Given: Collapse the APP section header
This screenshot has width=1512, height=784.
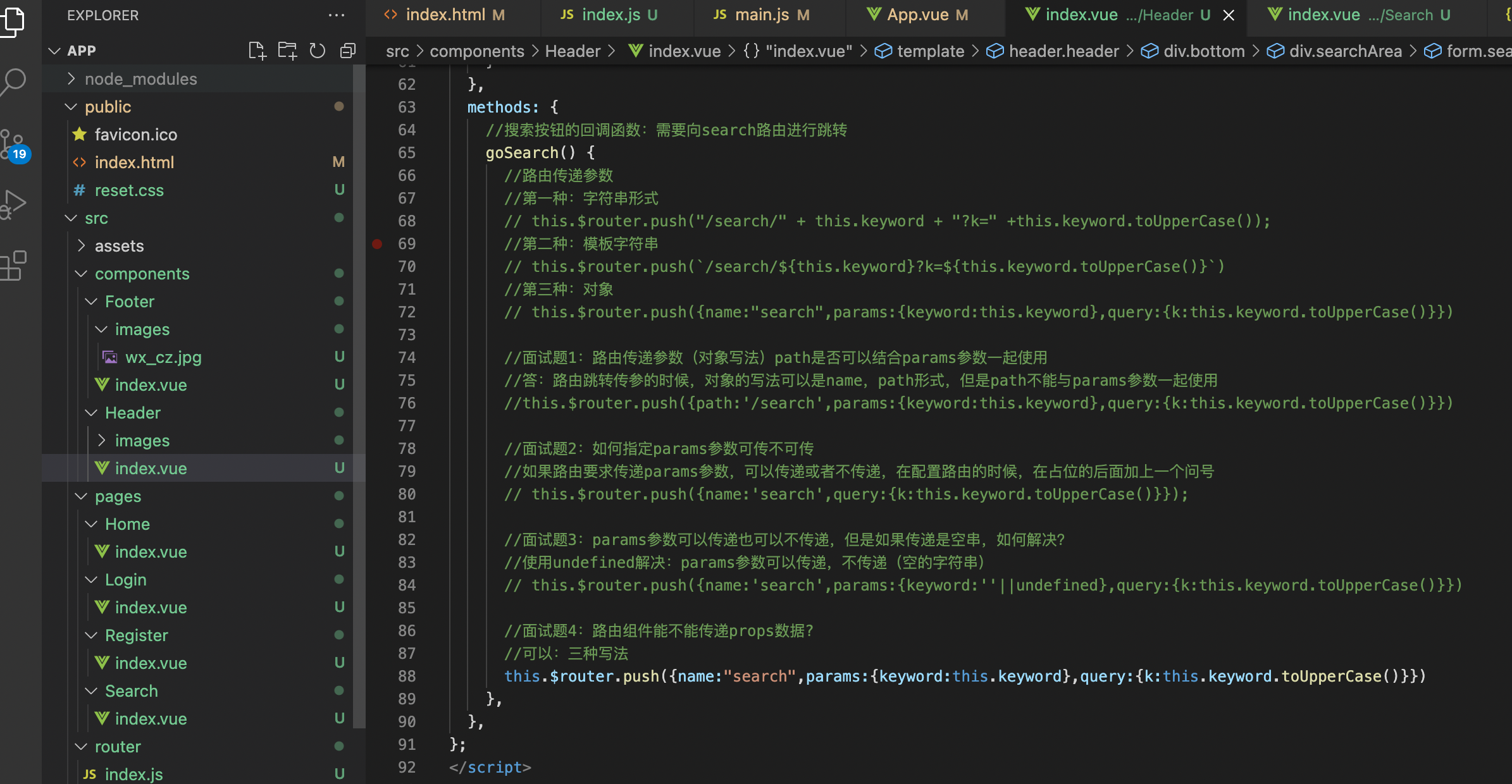Looking at the screenshot, I should [x=81, y=51].
